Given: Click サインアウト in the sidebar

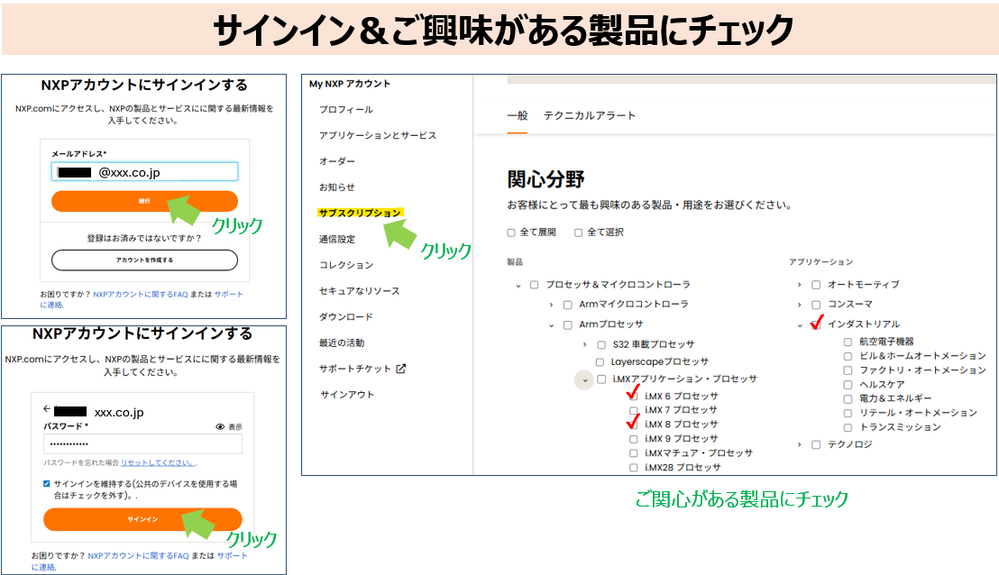Looking at the screenshot, I should (347, 395).
